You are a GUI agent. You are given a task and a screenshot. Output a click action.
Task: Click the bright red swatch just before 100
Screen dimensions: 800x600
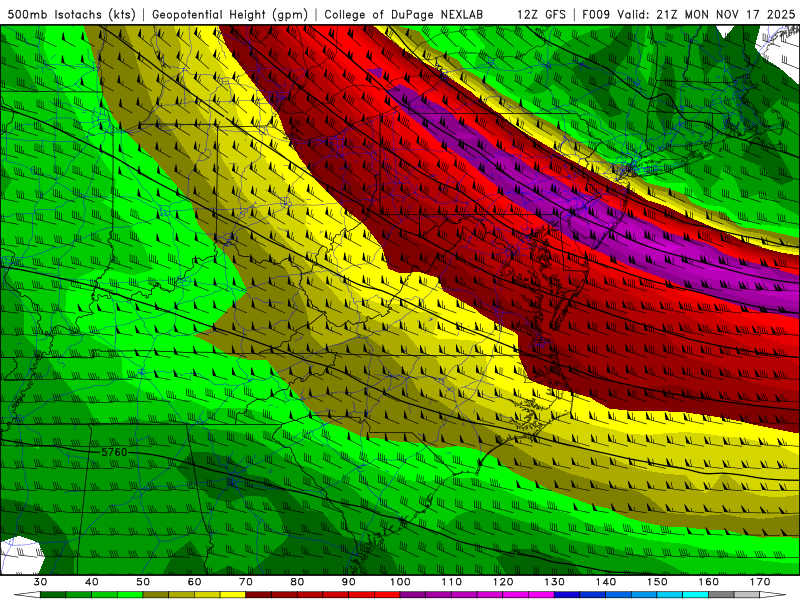pos(387,594)
